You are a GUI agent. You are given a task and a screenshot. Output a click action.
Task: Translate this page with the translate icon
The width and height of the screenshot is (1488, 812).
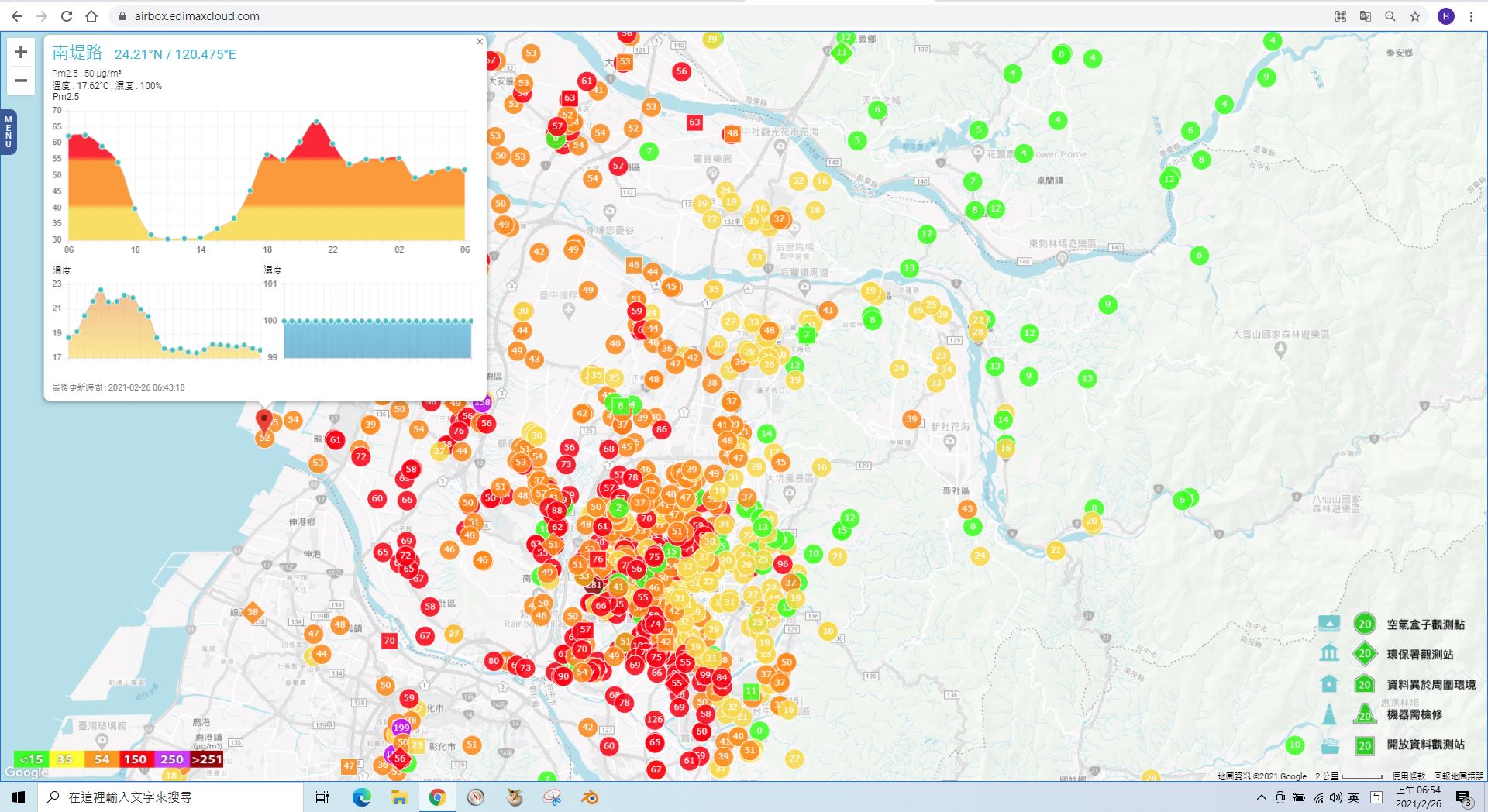tap(1366, 16)
